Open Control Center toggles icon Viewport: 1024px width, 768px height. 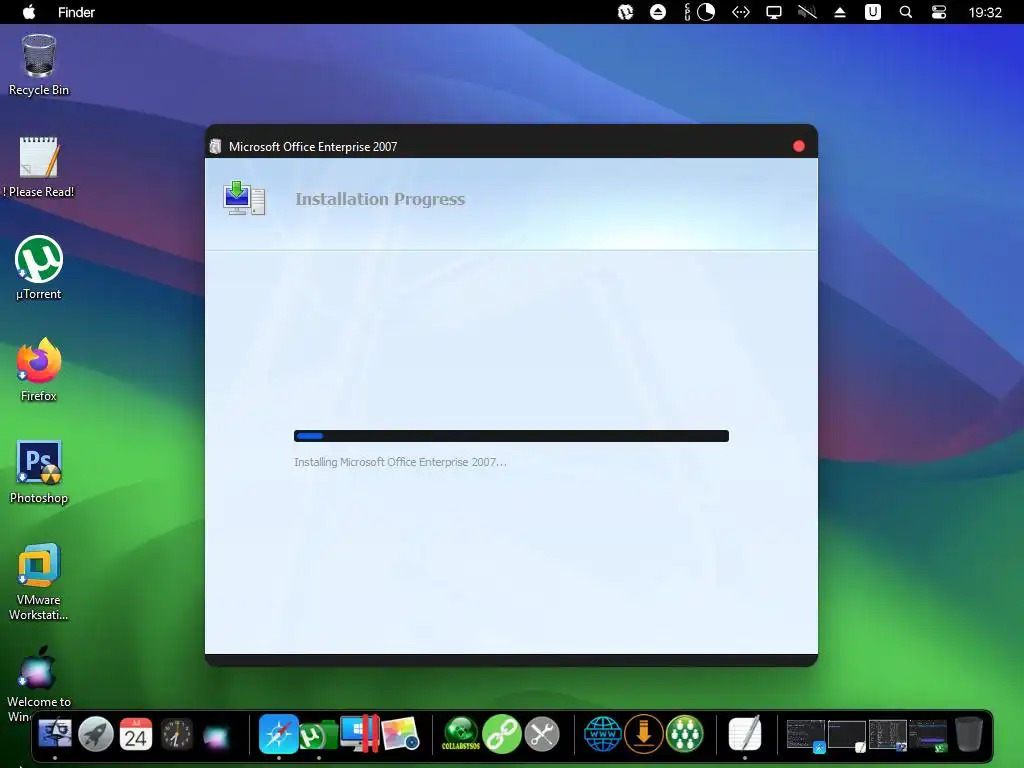click(x=939, y=12)
